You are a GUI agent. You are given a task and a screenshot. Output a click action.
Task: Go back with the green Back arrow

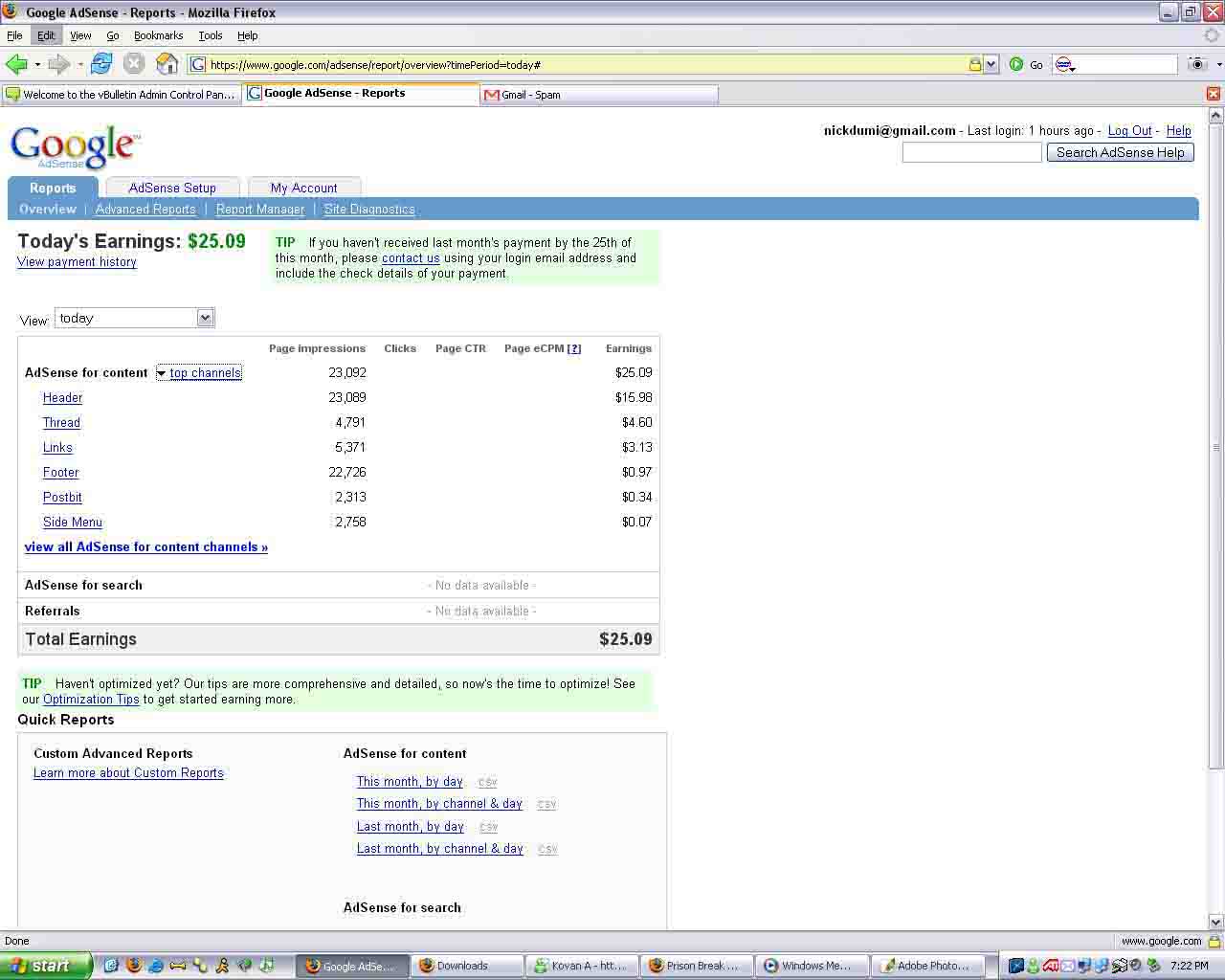(16, 64)
